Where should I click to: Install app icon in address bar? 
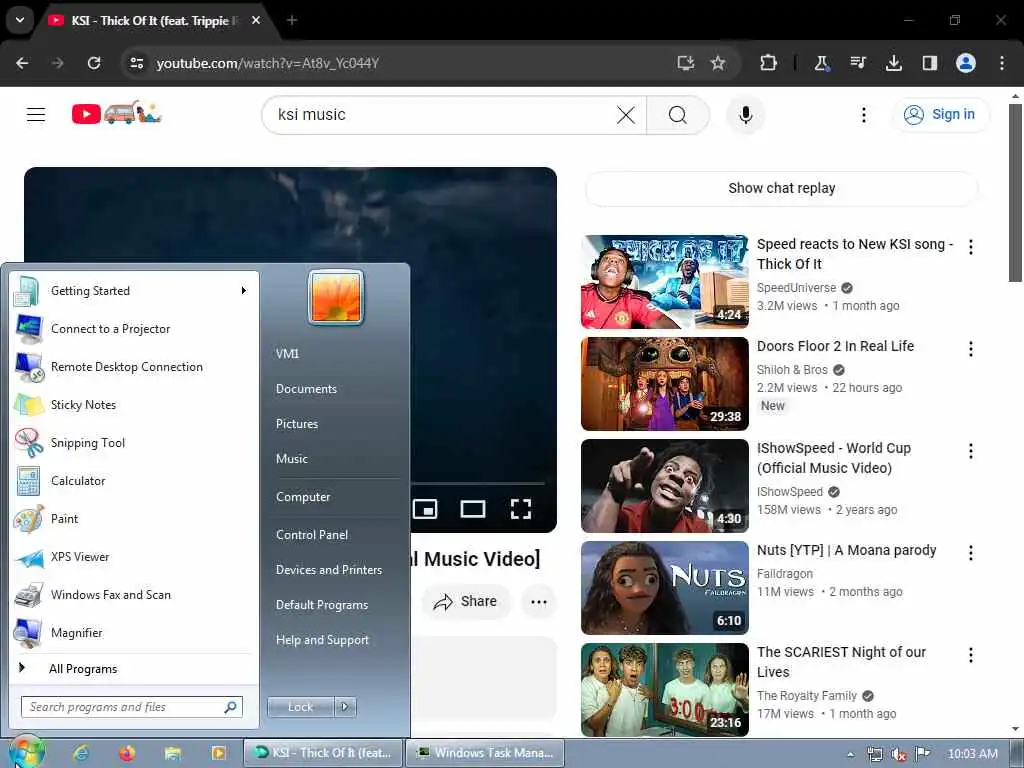coord(685,63)
